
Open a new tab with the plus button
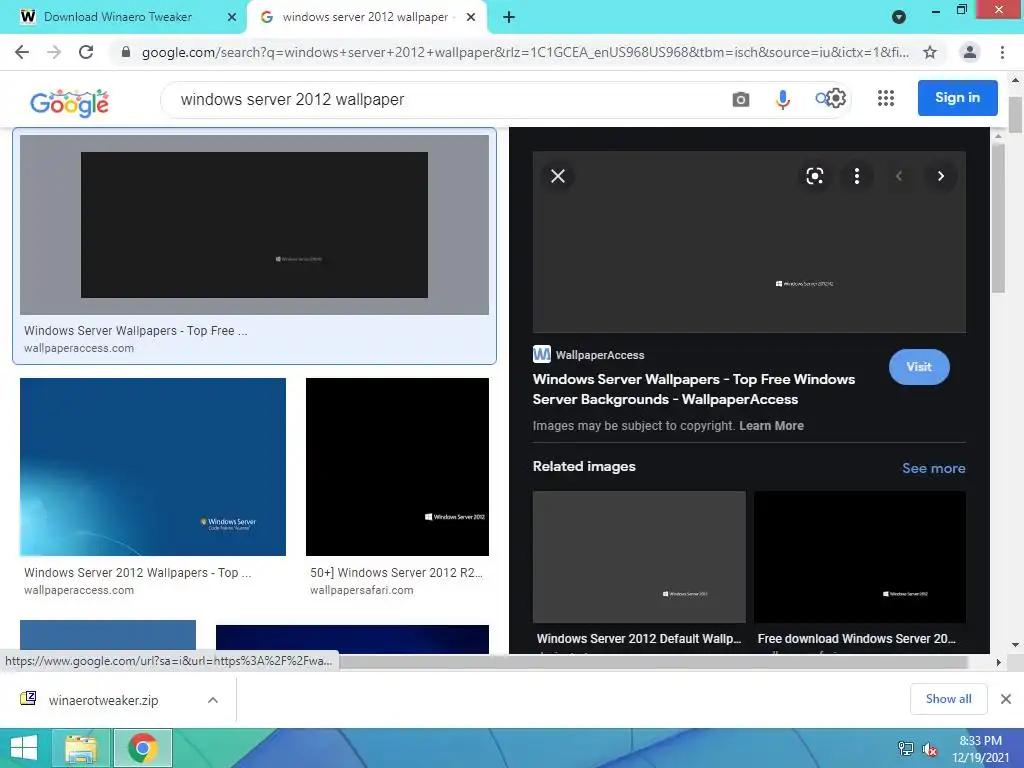509,17
